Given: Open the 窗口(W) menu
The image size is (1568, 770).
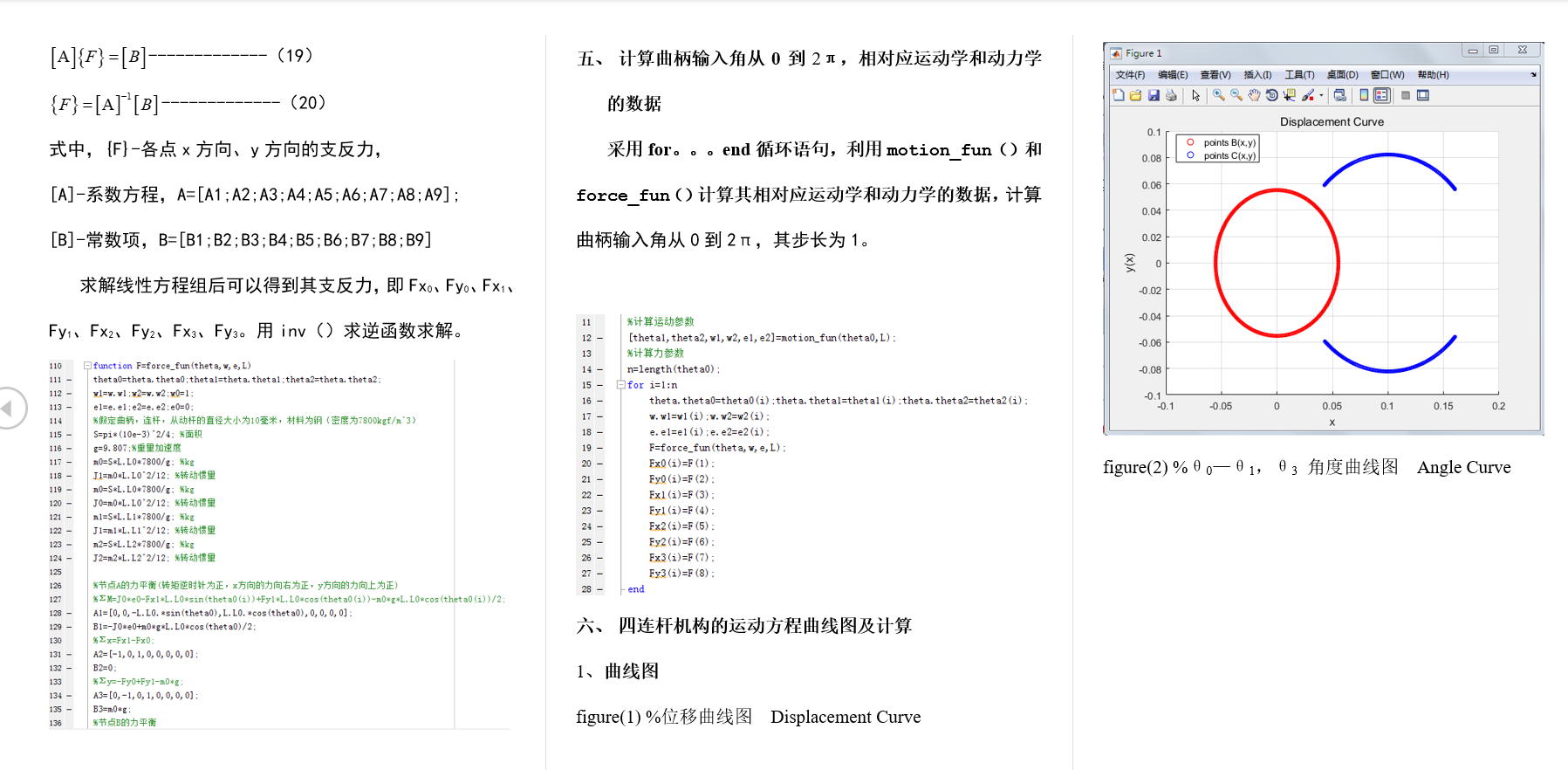Looking at the screenshot, I should click(1387, 75).
